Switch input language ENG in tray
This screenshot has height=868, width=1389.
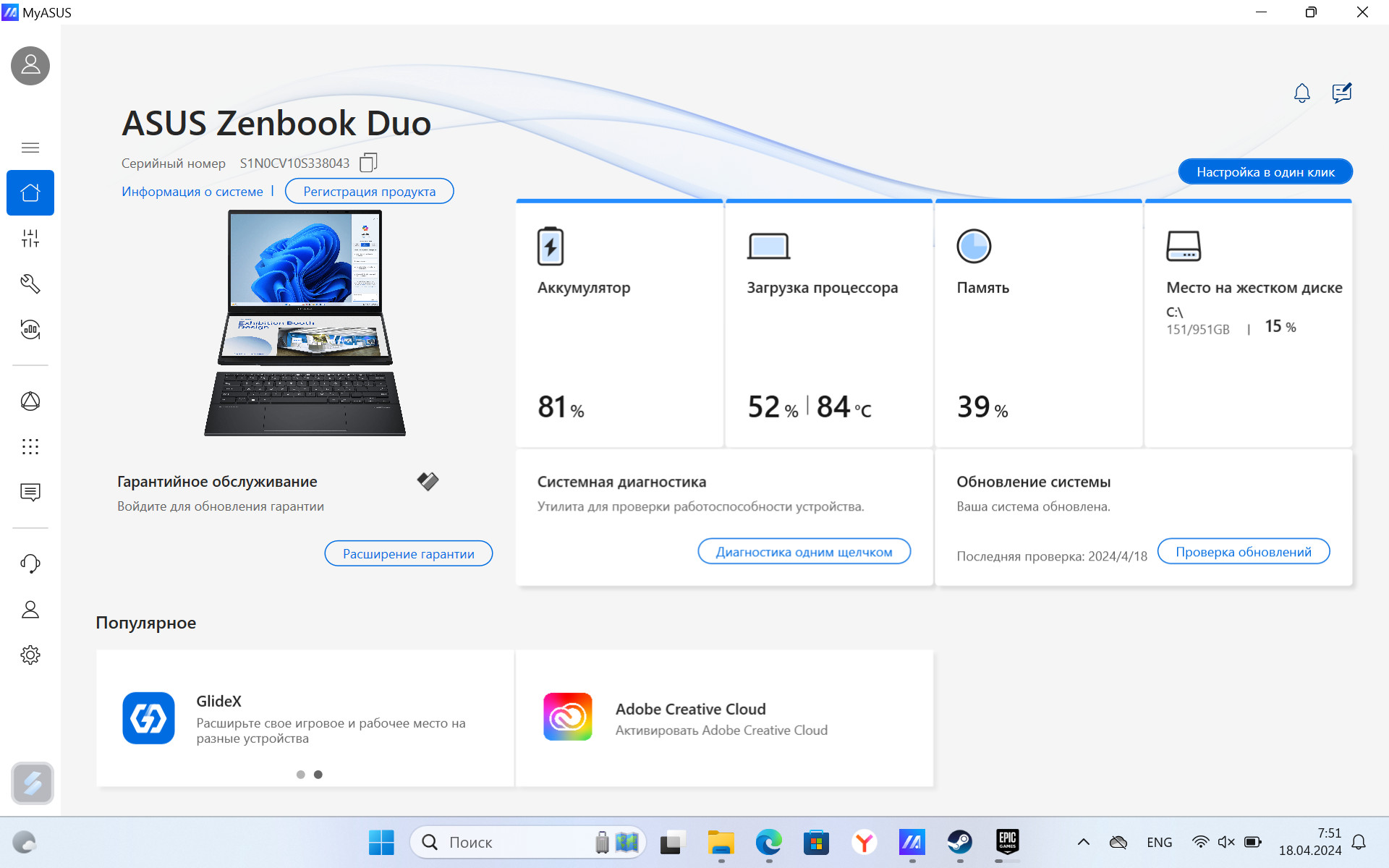tap(1159, 842)
